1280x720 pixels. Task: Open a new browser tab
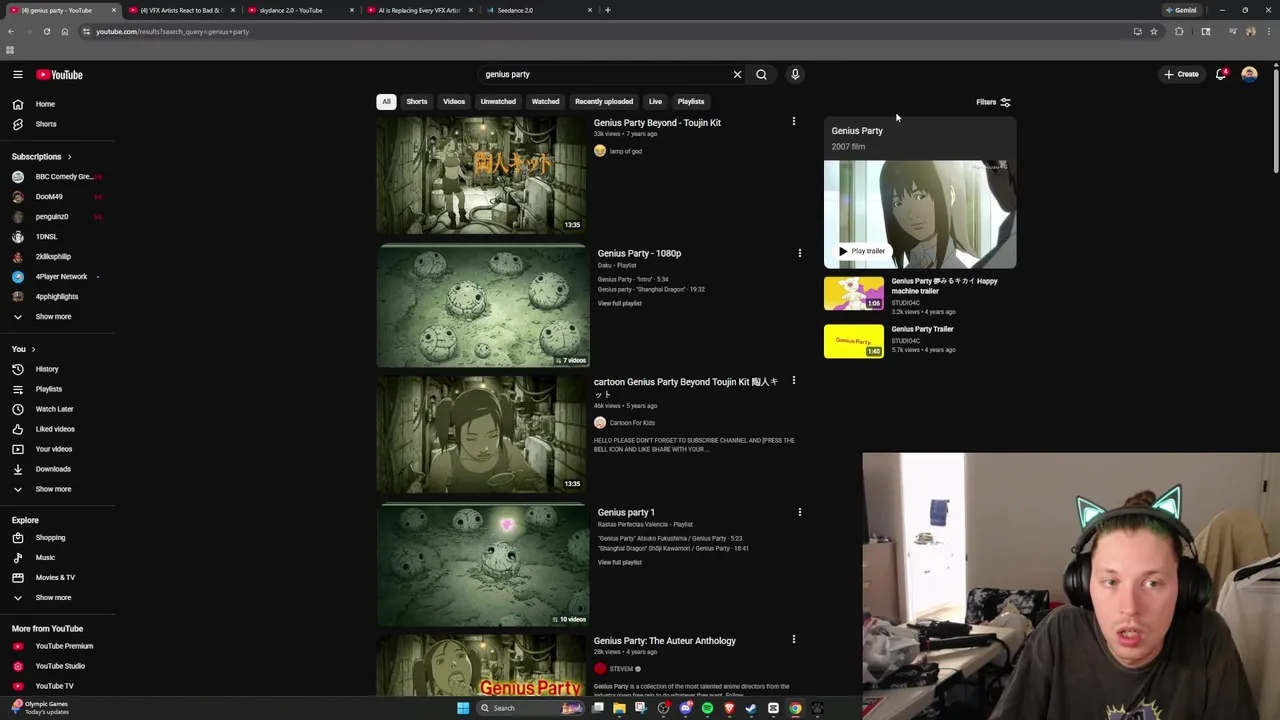[x=608, y=10]
